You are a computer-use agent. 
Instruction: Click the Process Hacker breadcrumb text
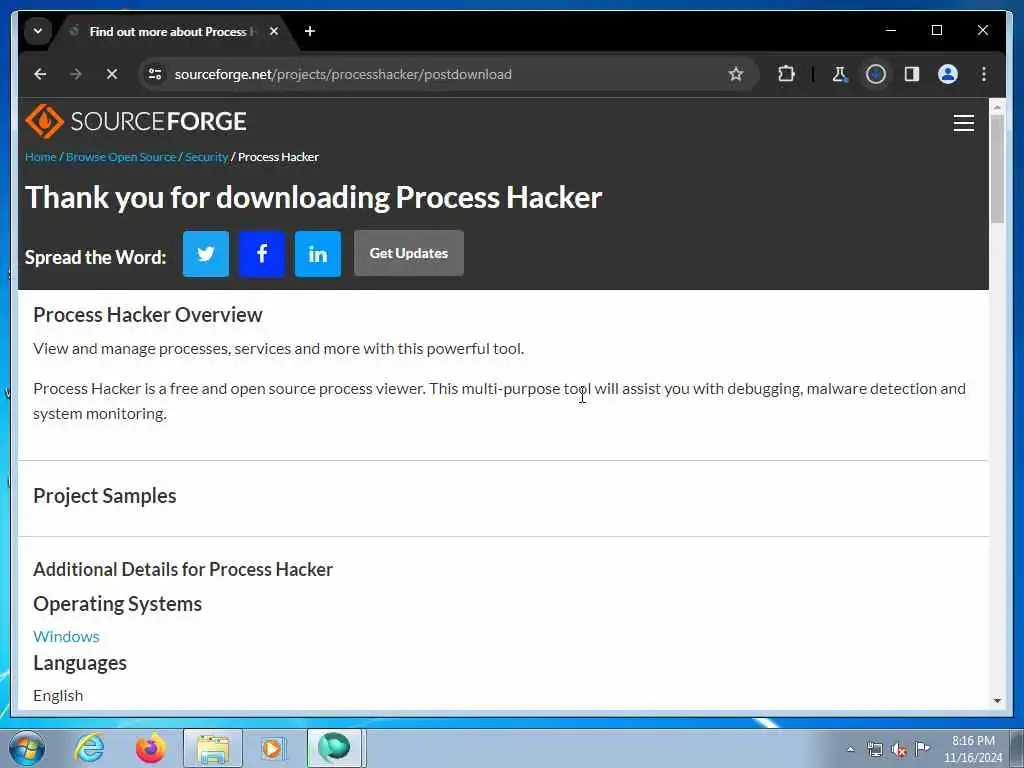pyautogui.click(x=278, y=157)
